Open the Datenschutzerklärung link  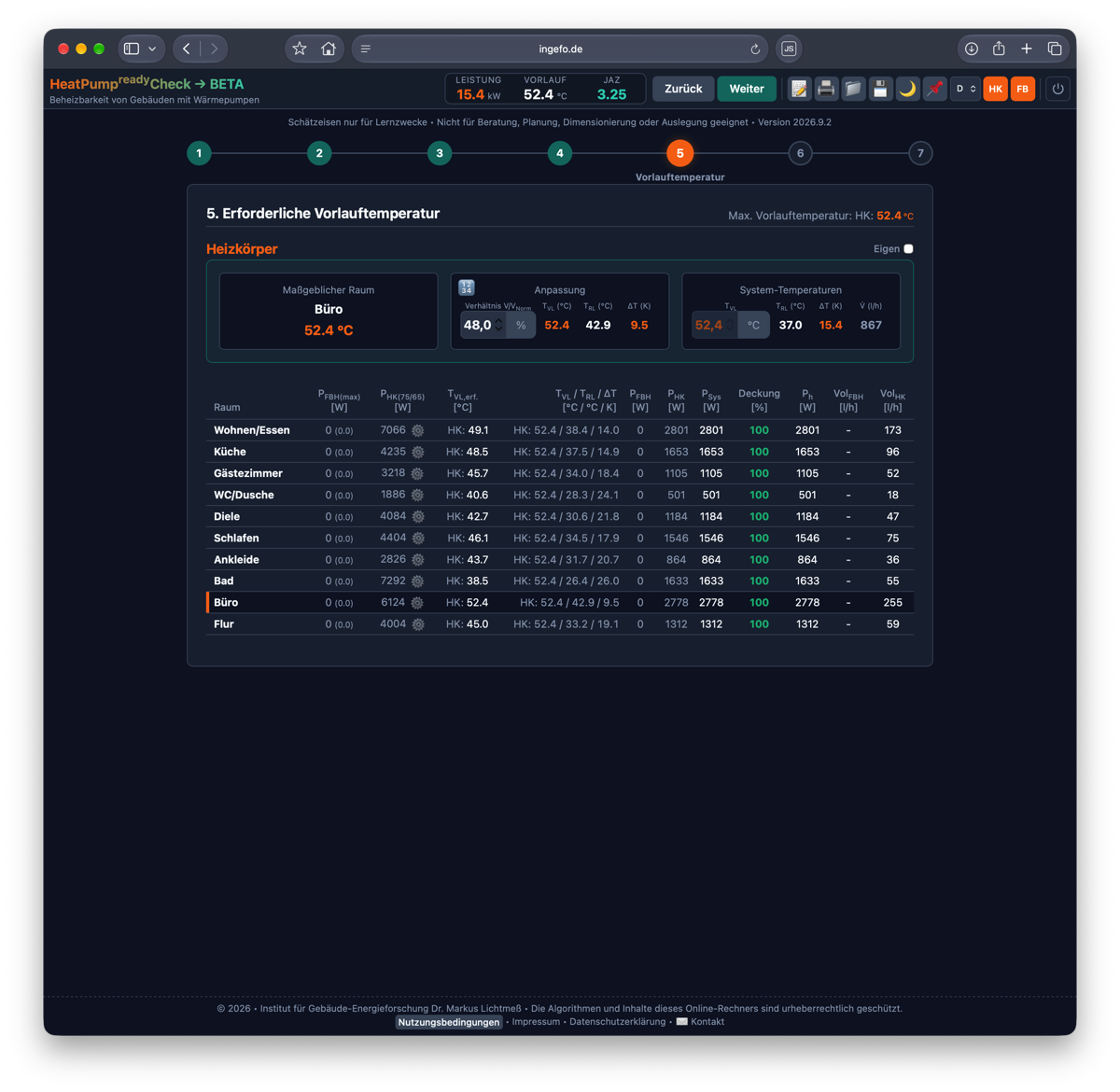pos(618,1022)
